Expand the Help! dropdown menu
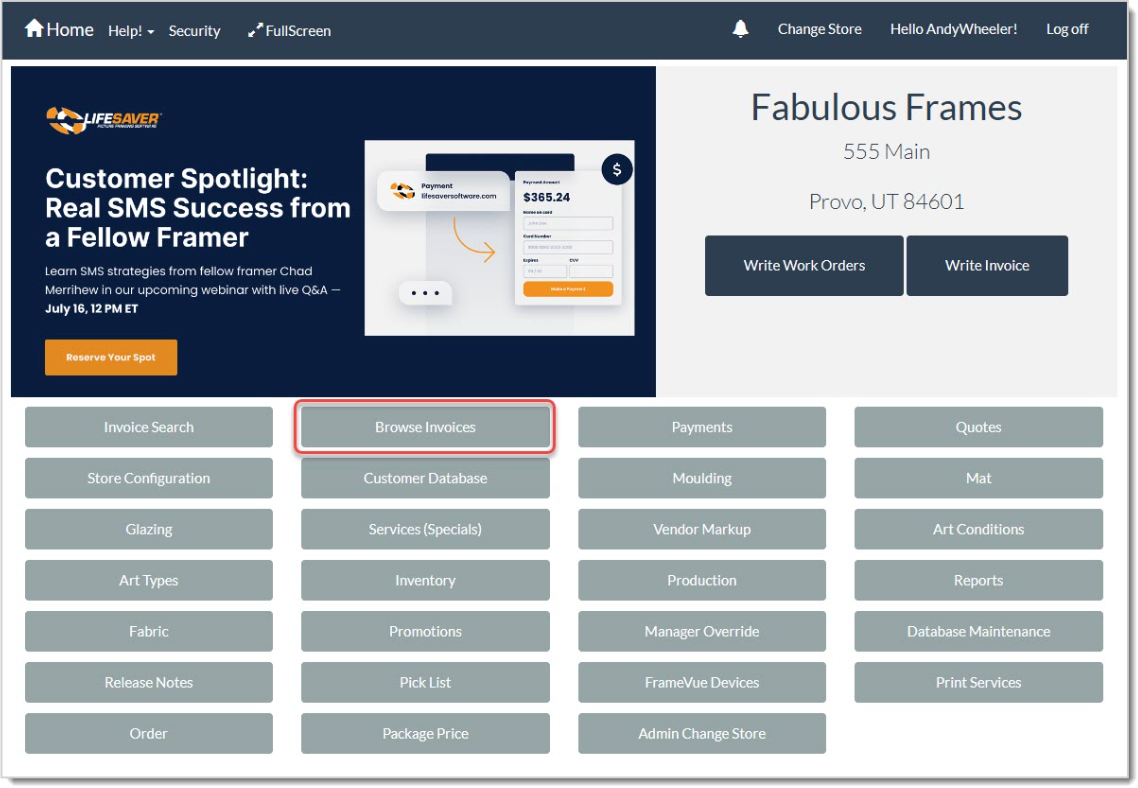Viewport: 1138px width, 788px height. pos(131,31)
